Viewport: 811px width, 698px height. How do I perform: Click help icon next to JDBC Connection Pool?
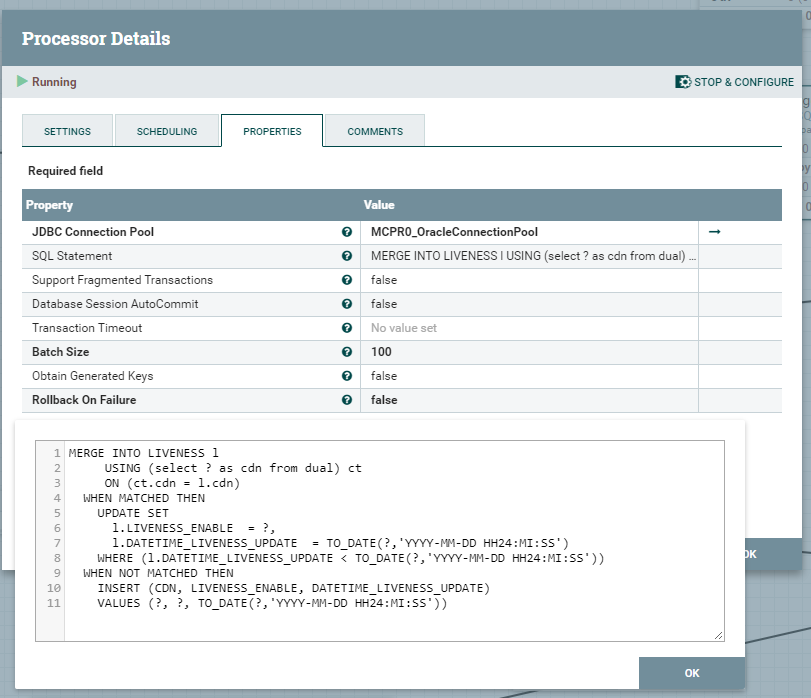pos(347,232)
